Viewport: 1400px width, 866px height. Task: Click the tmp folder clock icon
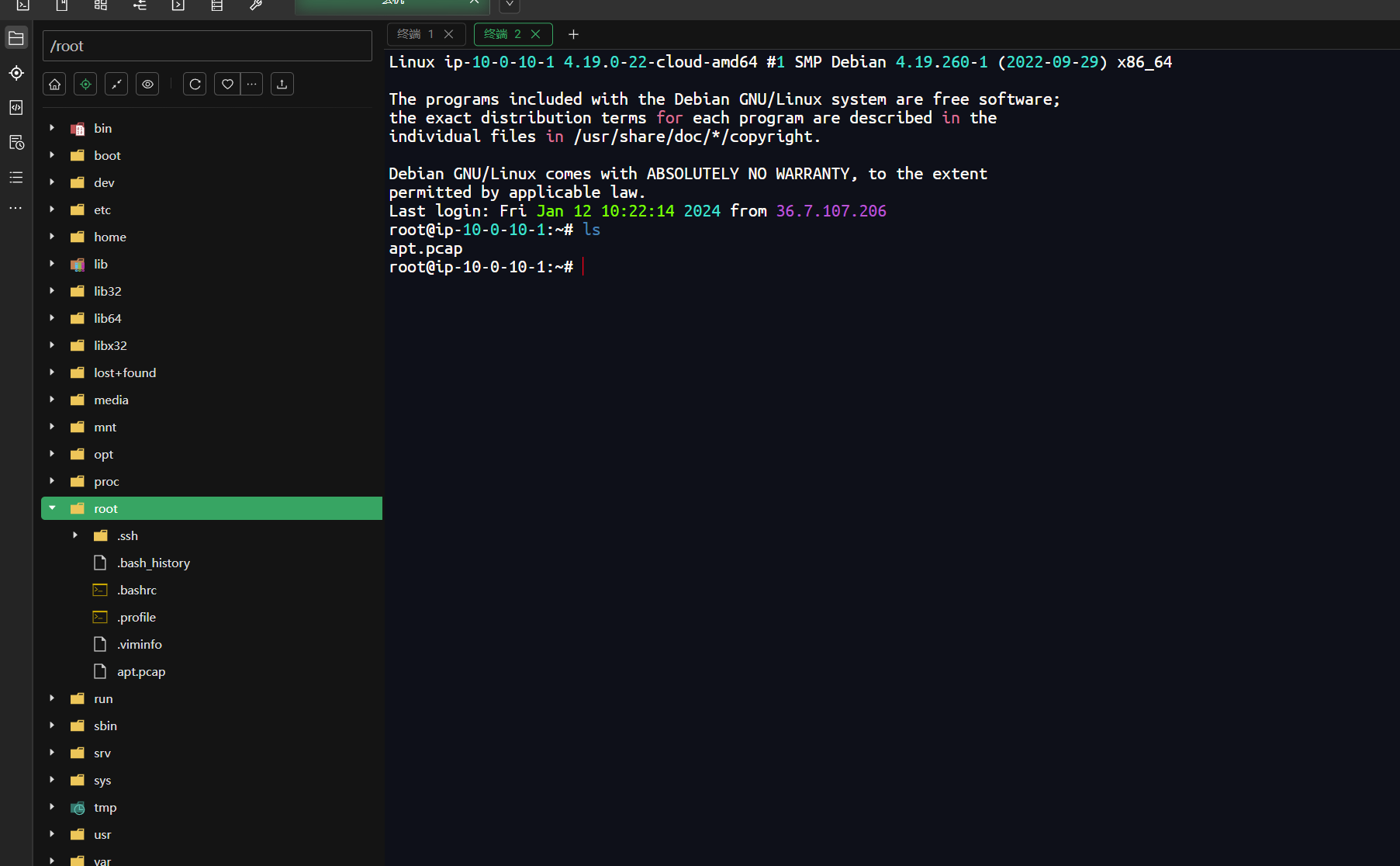78,808
